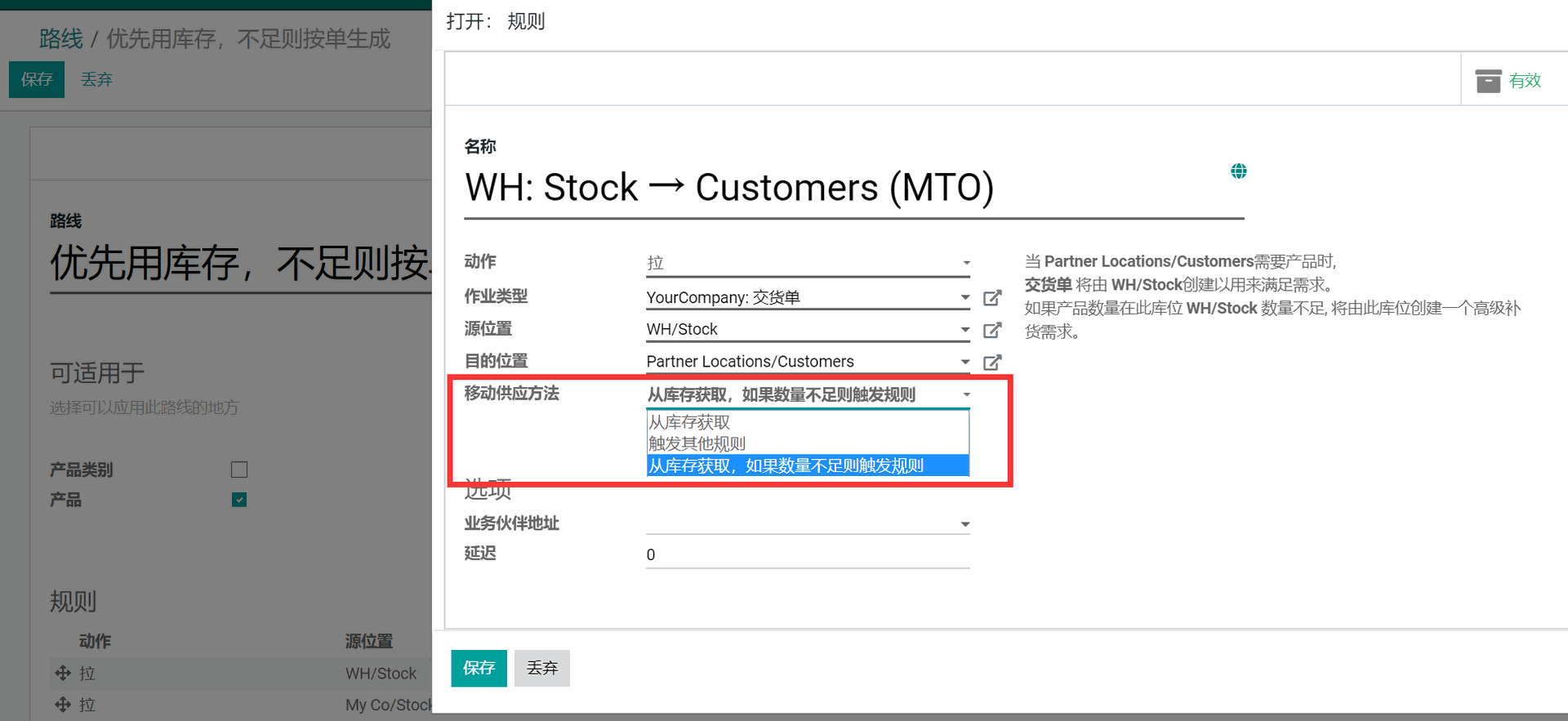Click the WH/Stock cell in rules table
Image resolution: width=1568 pixels, height=721 pixels.
[381, 673]
